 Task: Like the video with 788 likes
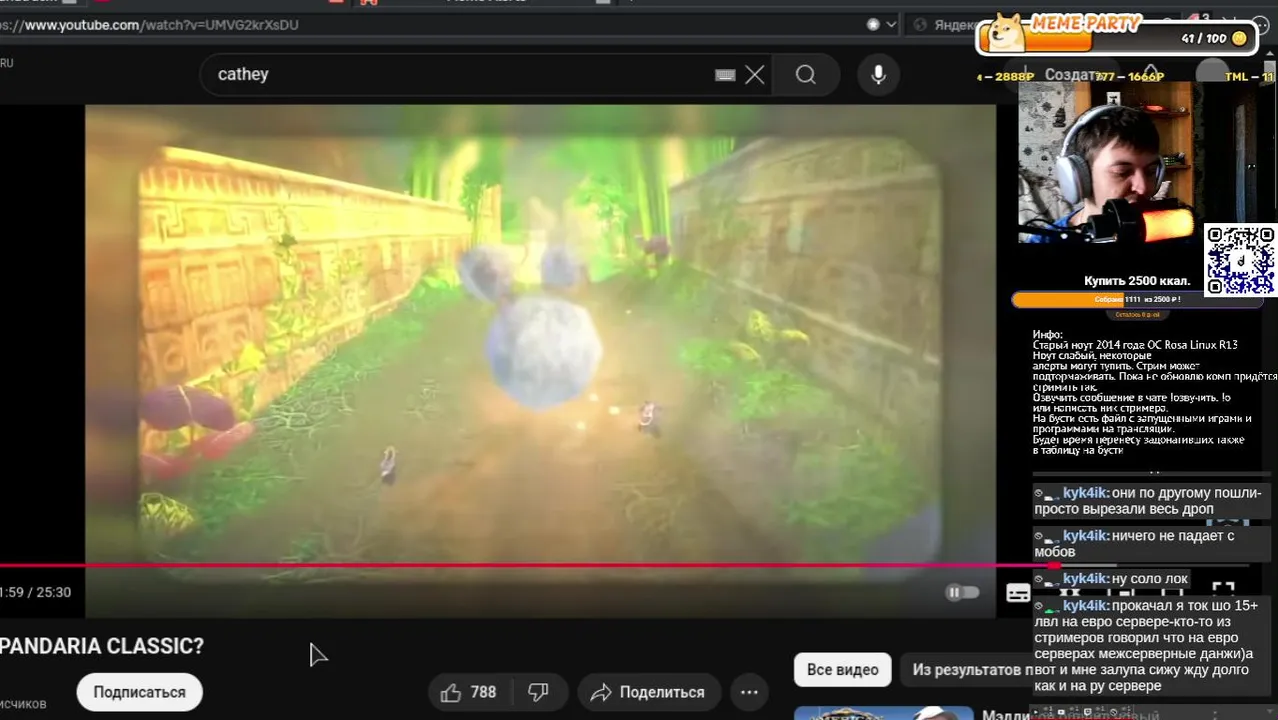[468, 692]
